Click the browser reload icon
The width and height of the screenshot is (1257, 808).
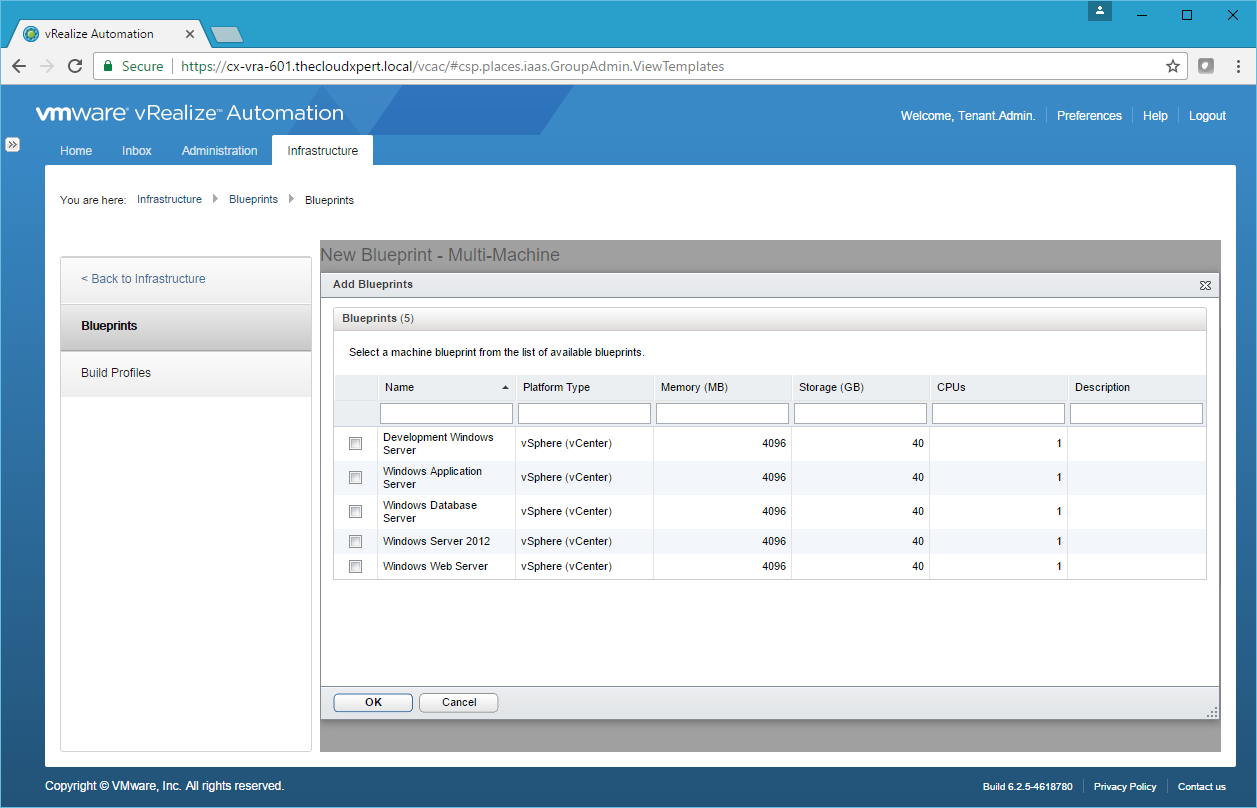click(75, 66)
